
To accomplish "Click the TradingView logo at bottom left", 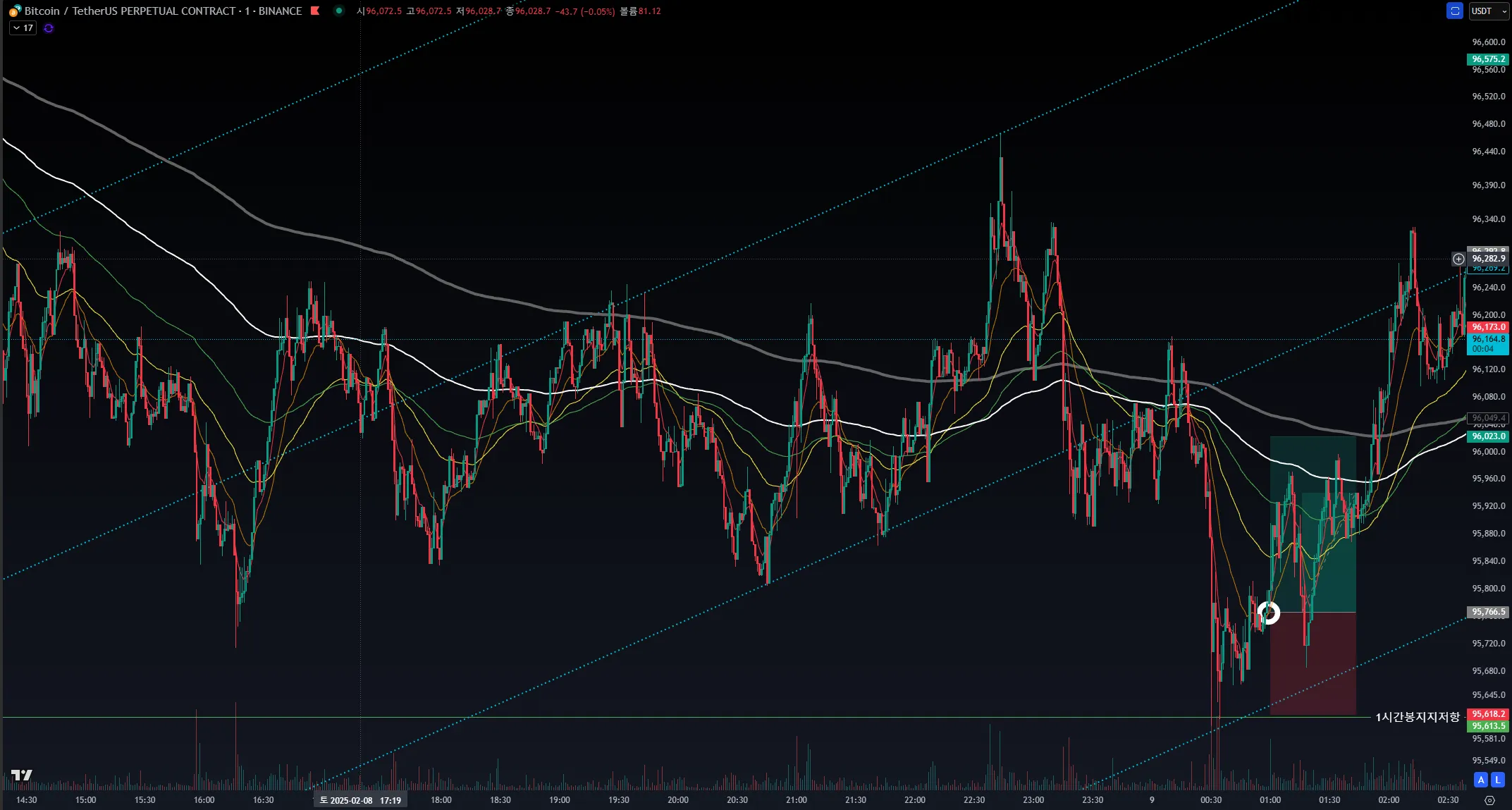I will tap(22, 775).
